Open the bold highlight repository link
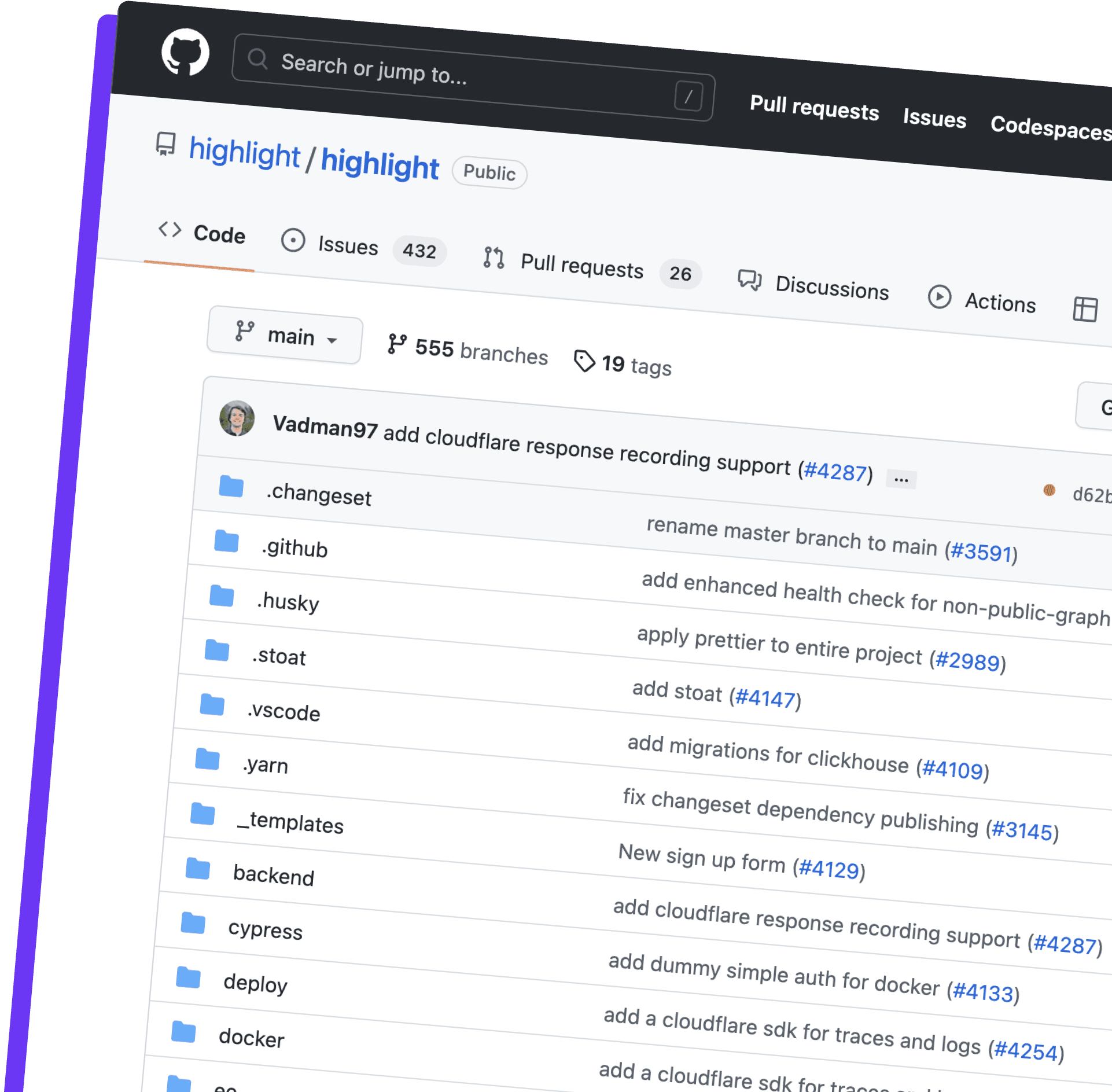The width and height of the screenshot is (1112, 1092). pos(380,164)
